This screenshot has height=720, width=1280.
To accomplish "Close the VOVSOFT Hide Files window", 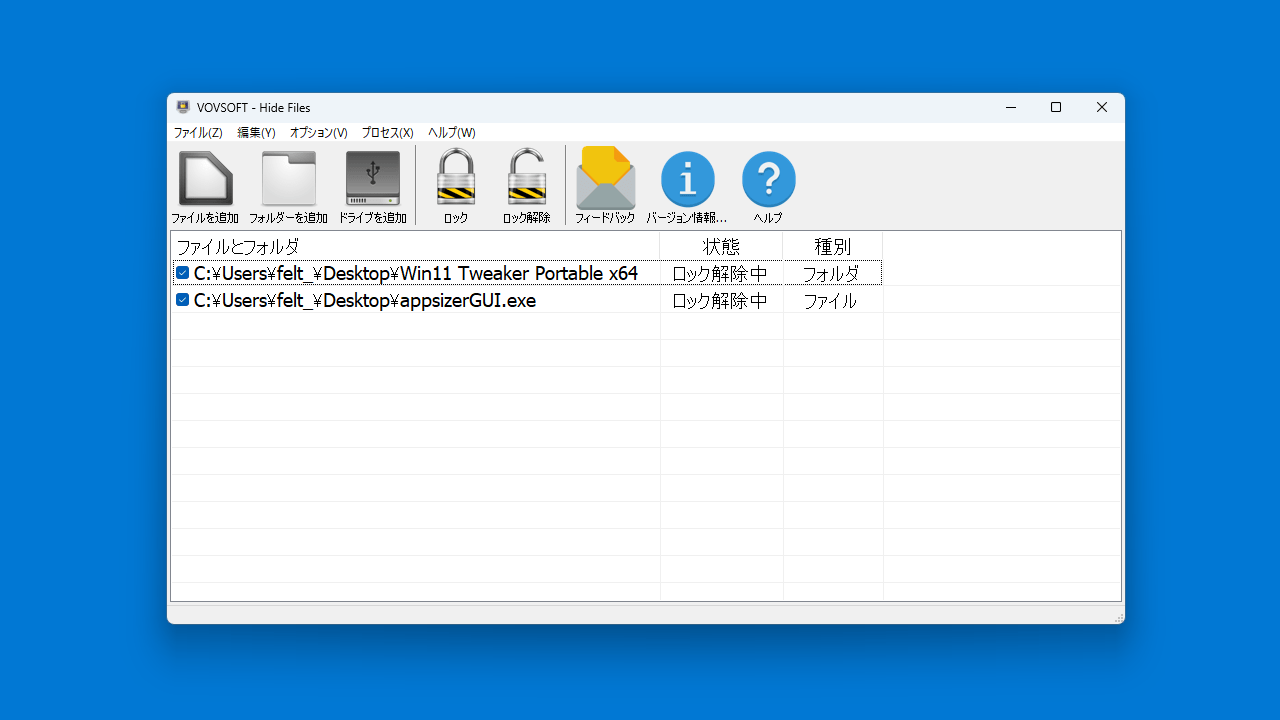I will click(x=1102, y=107).
